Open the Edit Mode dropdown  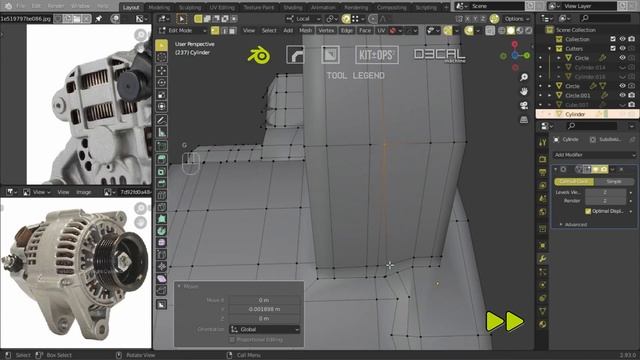[x=182, y=31]
